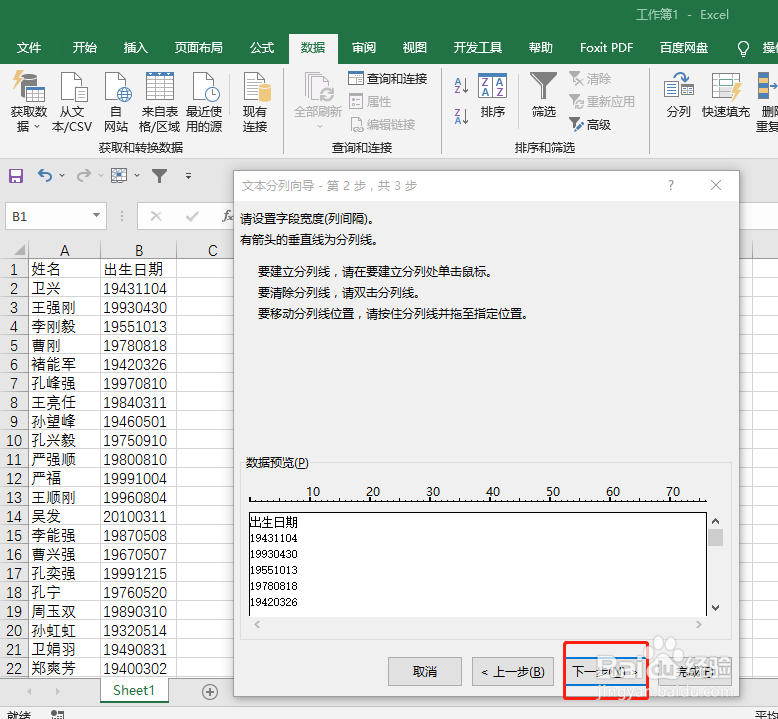The height and width of the screenshot is (719, 778).
Task: Open Foxit PDF tab
Action: (606, 48)
